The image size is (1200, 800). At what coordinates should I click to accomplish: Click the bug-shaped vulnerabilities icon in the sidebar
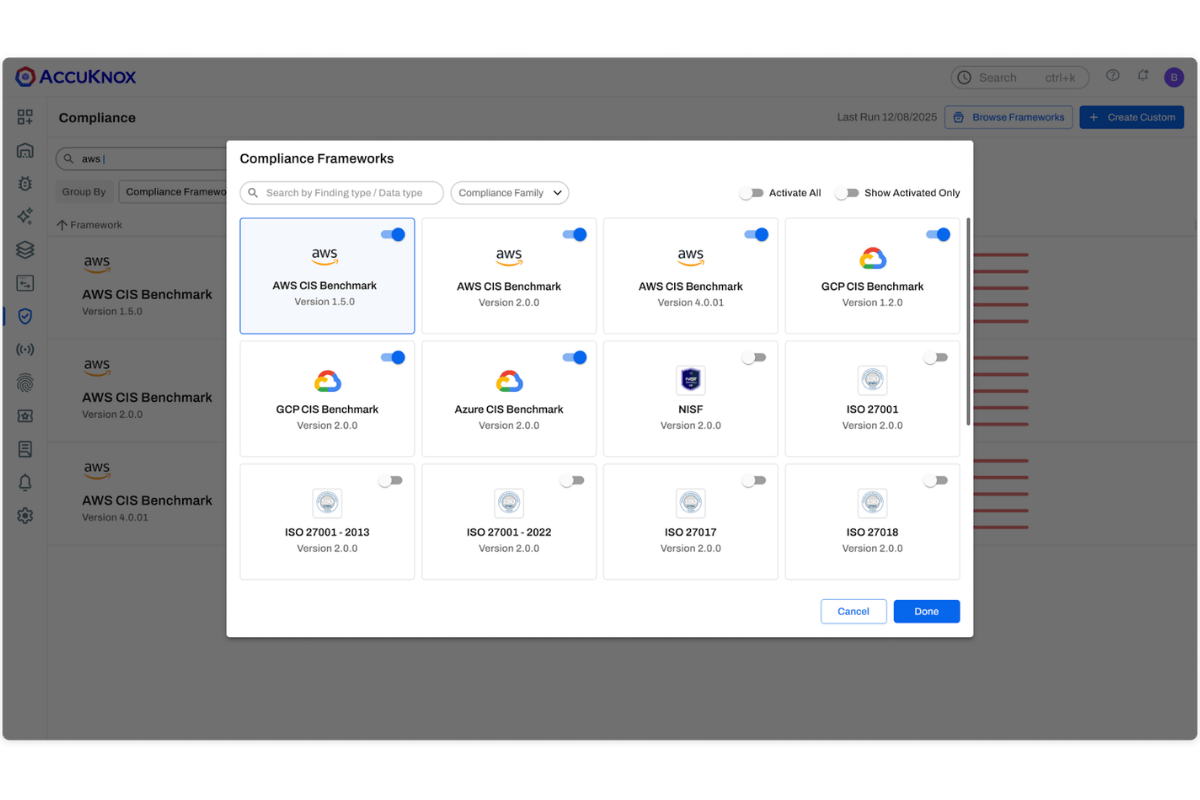25,183
